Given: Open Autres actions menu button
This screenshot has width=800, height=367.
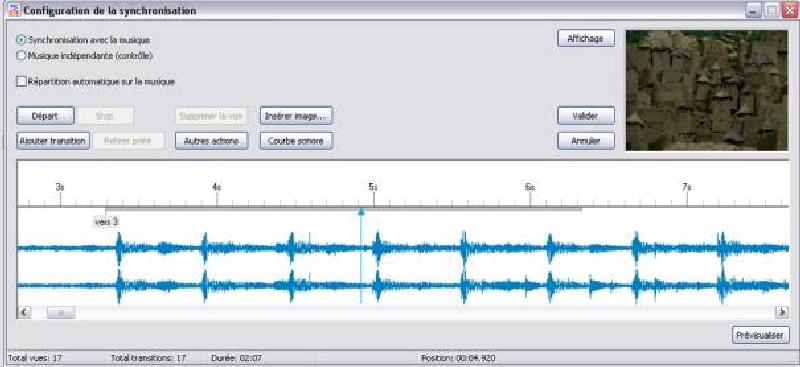Looking at the screenshot, I should coord(212,141).
